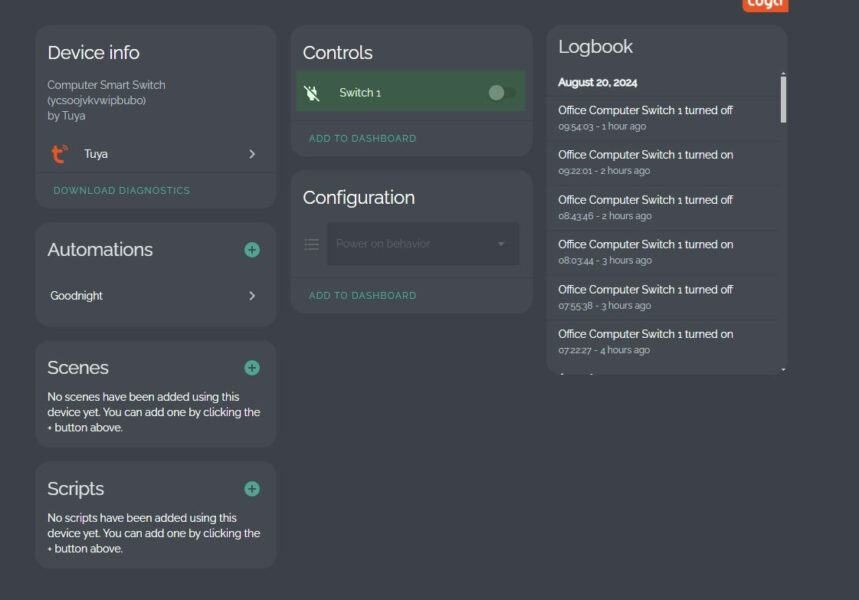Toggle the Switch 1 switch on

point(502,93)
